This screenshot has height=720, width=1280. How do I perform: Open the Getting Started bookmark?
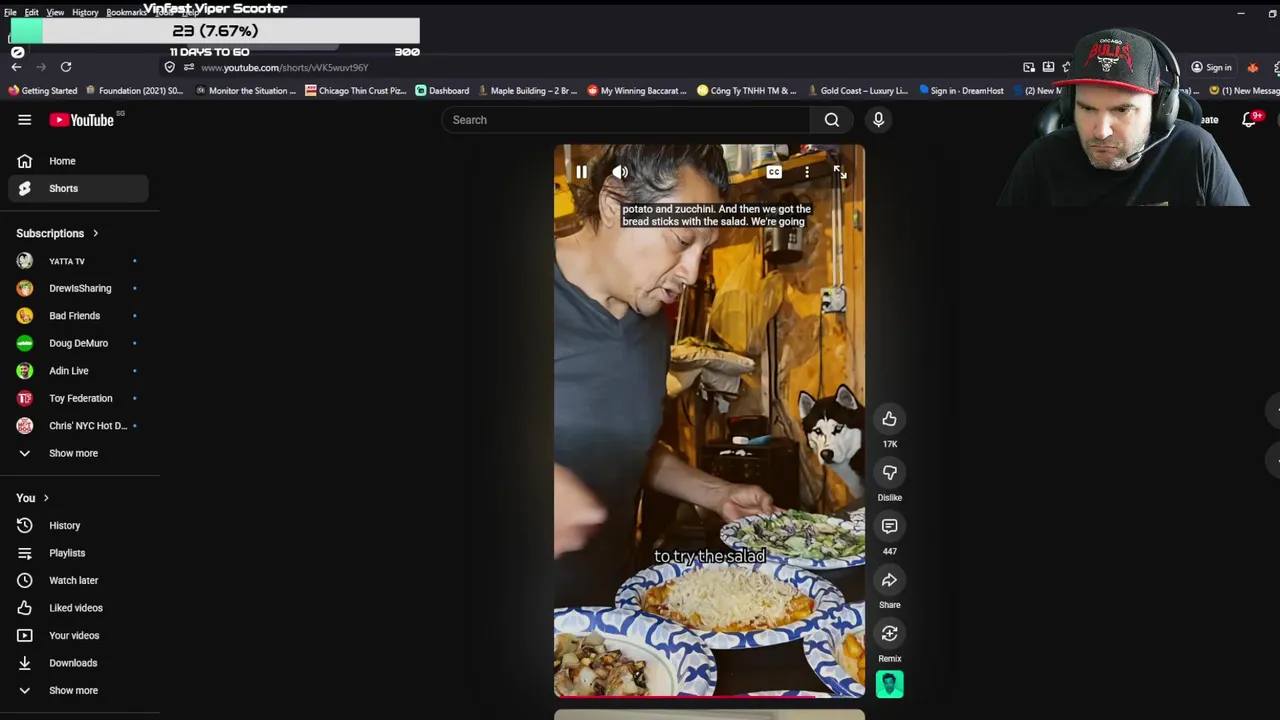[x=42, y=91]
